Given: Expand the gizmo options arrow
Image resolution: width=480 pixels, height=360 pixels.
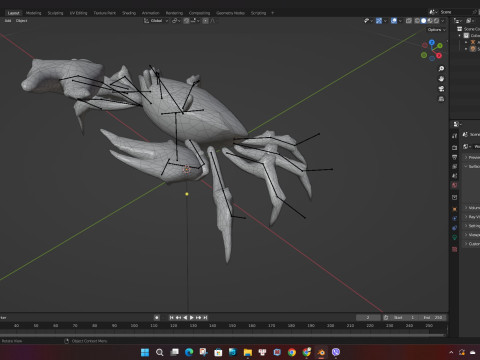Looking at the screenshot, I should [x=385, y=21].
